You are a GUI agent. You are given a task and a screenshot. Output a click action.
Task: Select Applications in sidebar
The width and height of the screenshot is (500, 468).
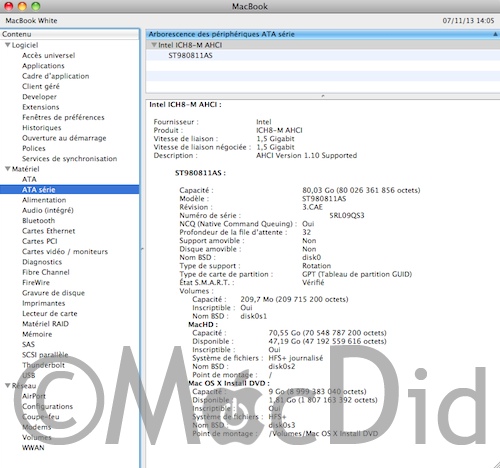[43, 66]
